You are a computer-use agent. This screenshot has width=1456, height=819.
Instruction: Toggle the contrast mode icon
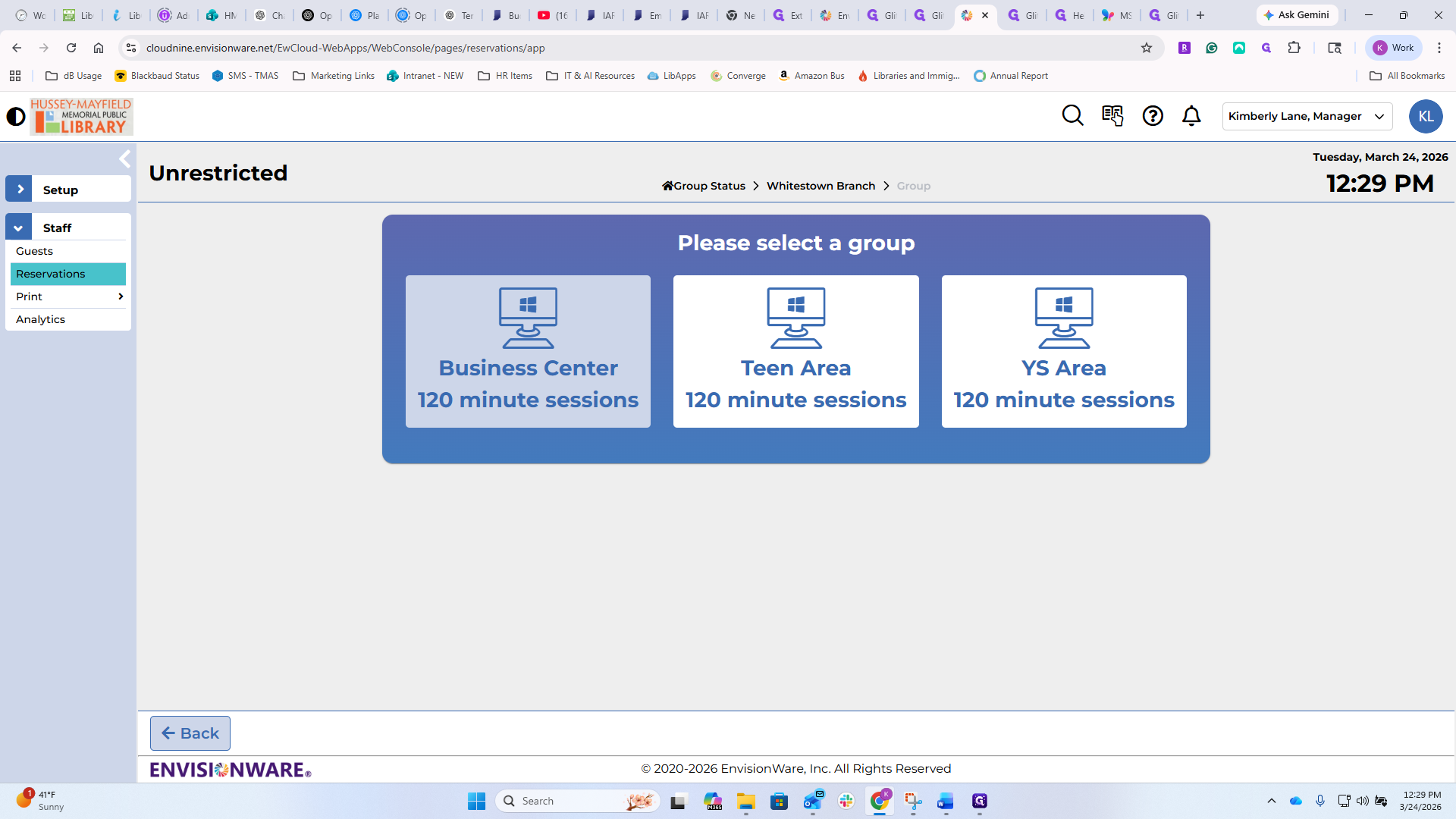pos(16,117)
